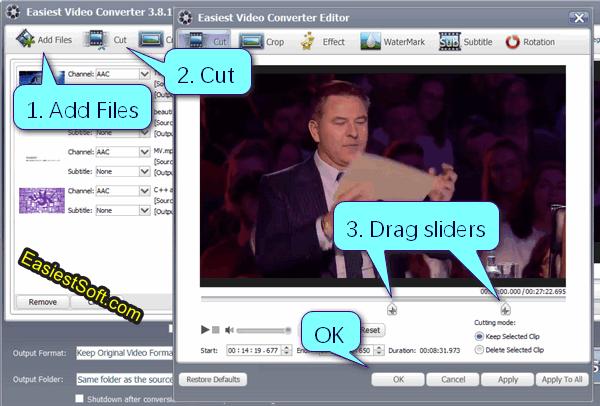The height and width of the screenshot is (406, 600).
Task: Click the video preview area
Action: [x=383, y=176]
